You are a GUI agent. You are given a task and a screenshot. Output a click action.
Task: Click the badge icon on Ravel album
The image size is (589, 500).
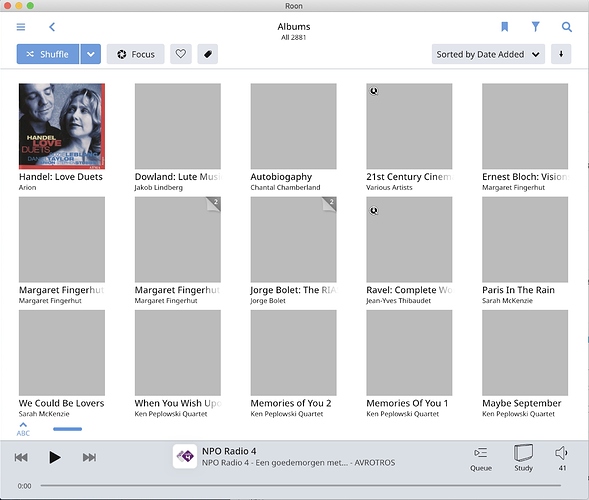click(374, 211)
